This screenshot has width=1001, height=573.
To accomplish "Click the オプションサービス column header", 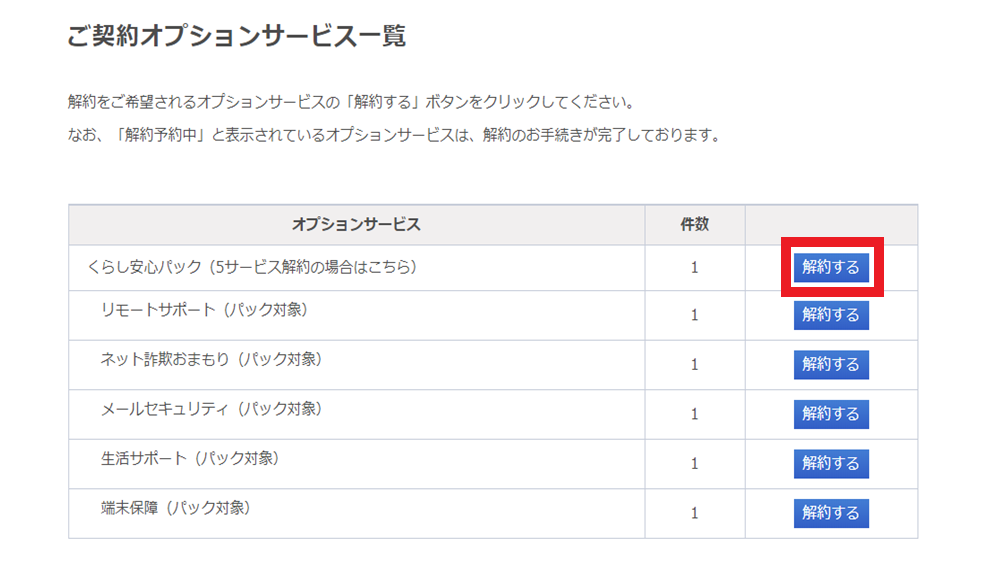I will coord(356,225).
